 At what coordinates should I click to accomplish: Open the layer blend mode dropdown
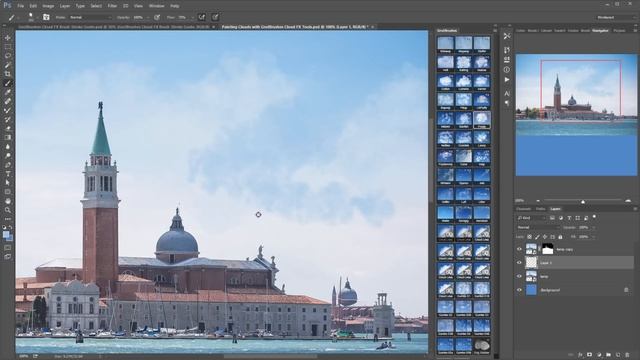(x=538, y=227)
